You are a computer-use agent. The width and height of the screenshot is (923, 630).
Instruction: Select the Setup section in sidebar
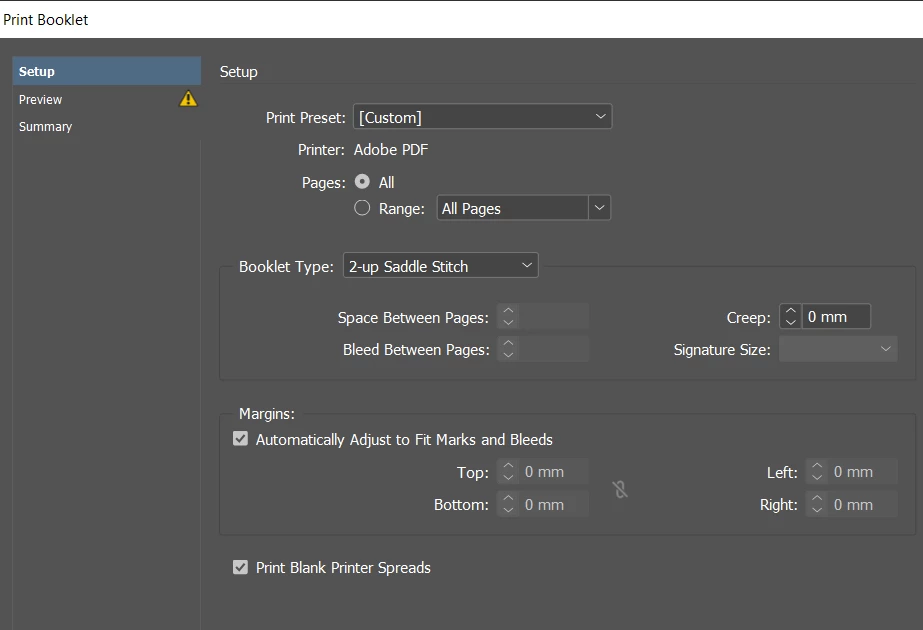pyautogui.click(x=107, y=71)
